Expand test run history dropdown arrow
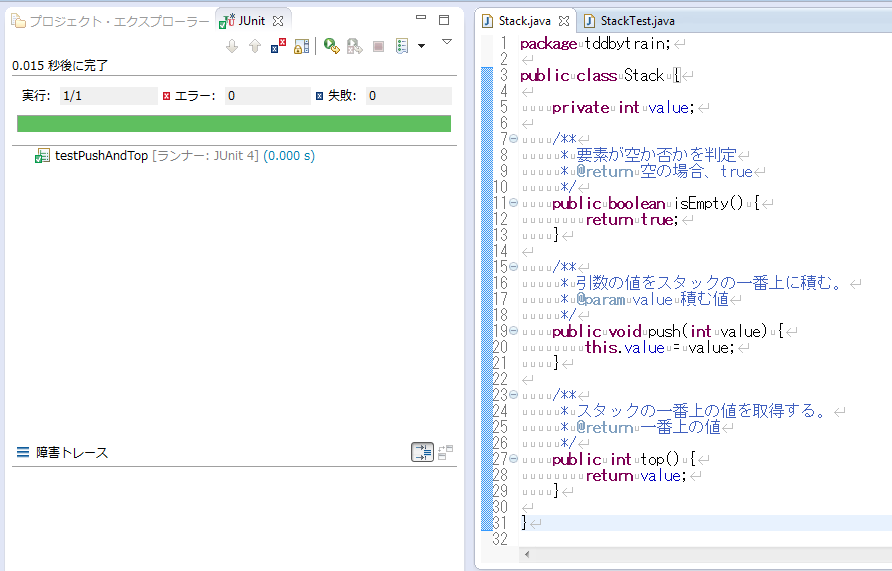Screen dimensions: 892x571 click(x=422, y=46)
